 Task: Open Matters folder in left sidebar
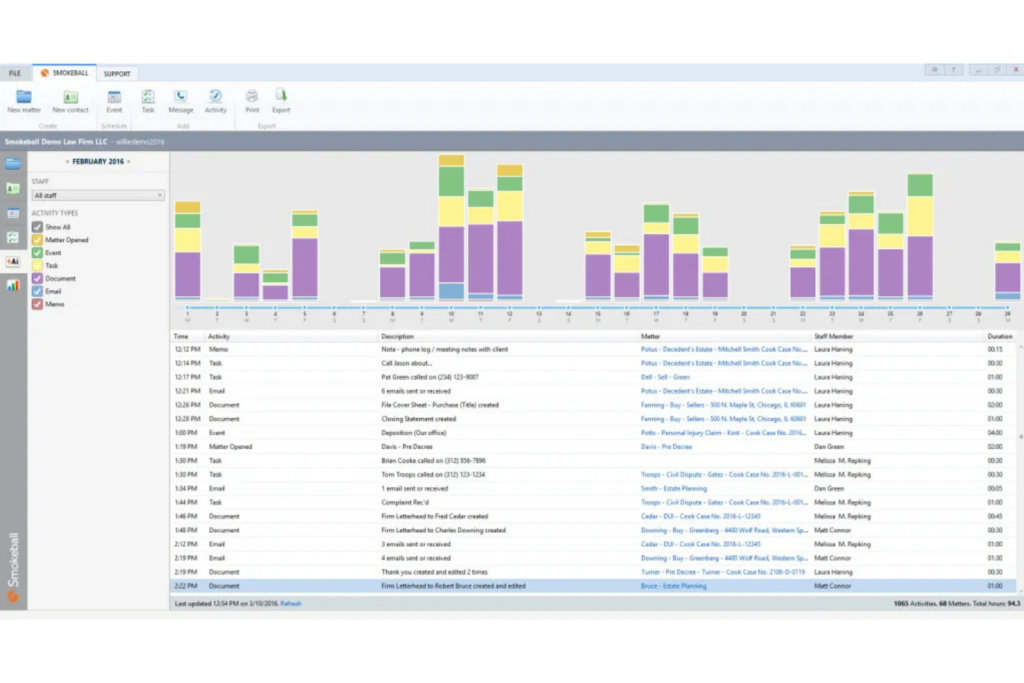pos(13,164)
